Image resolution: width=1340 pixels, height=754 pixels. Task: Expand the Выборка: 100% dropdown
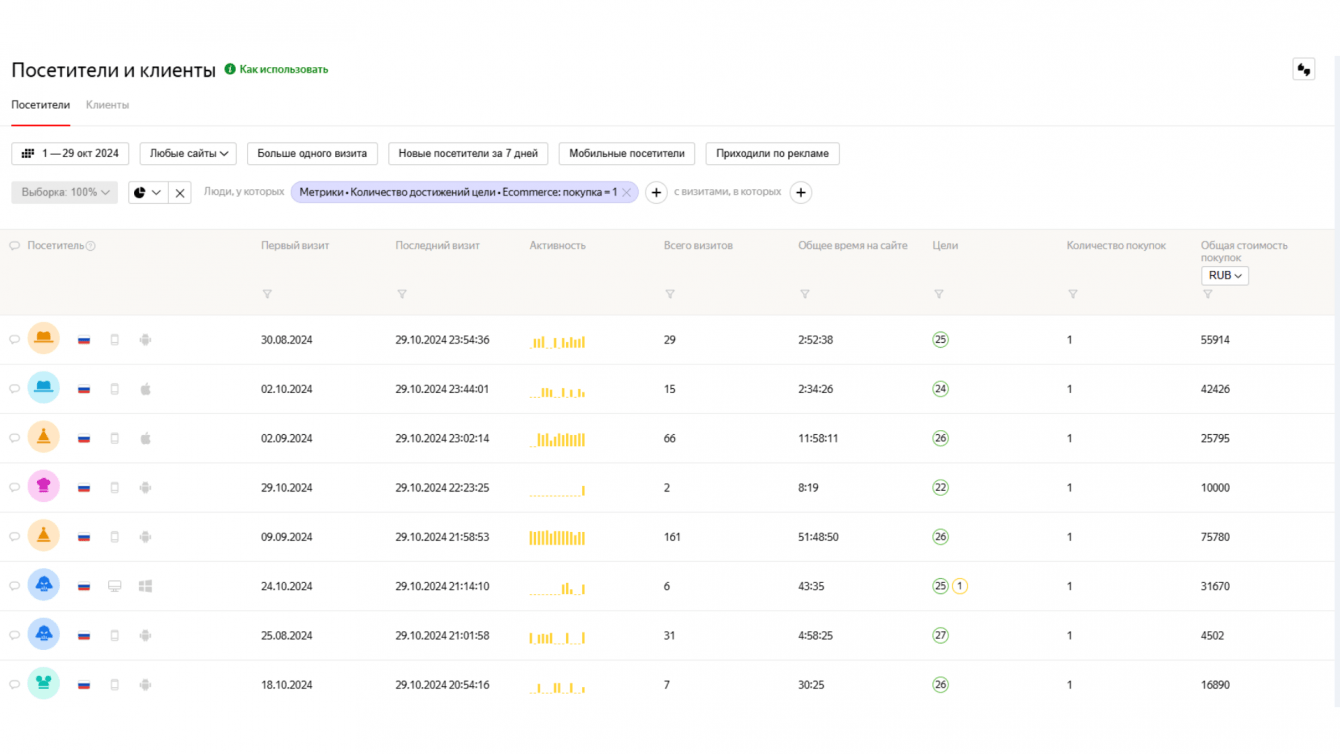coord(65,193)
